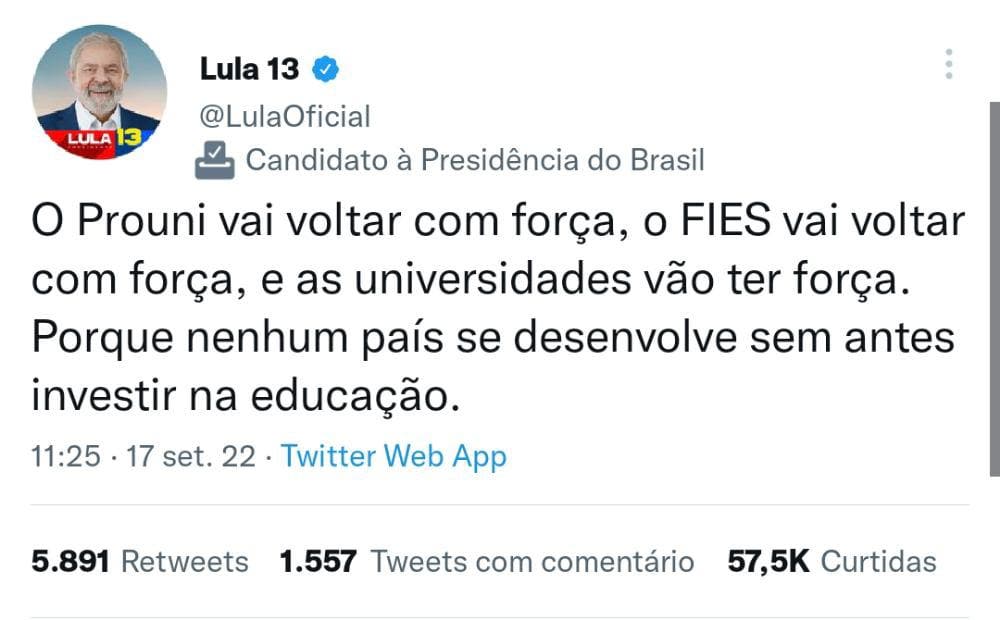Click the ballot box candidate icon
Image resolution: width=1000 pixels, height=620 pixels.
click(215, 160)
